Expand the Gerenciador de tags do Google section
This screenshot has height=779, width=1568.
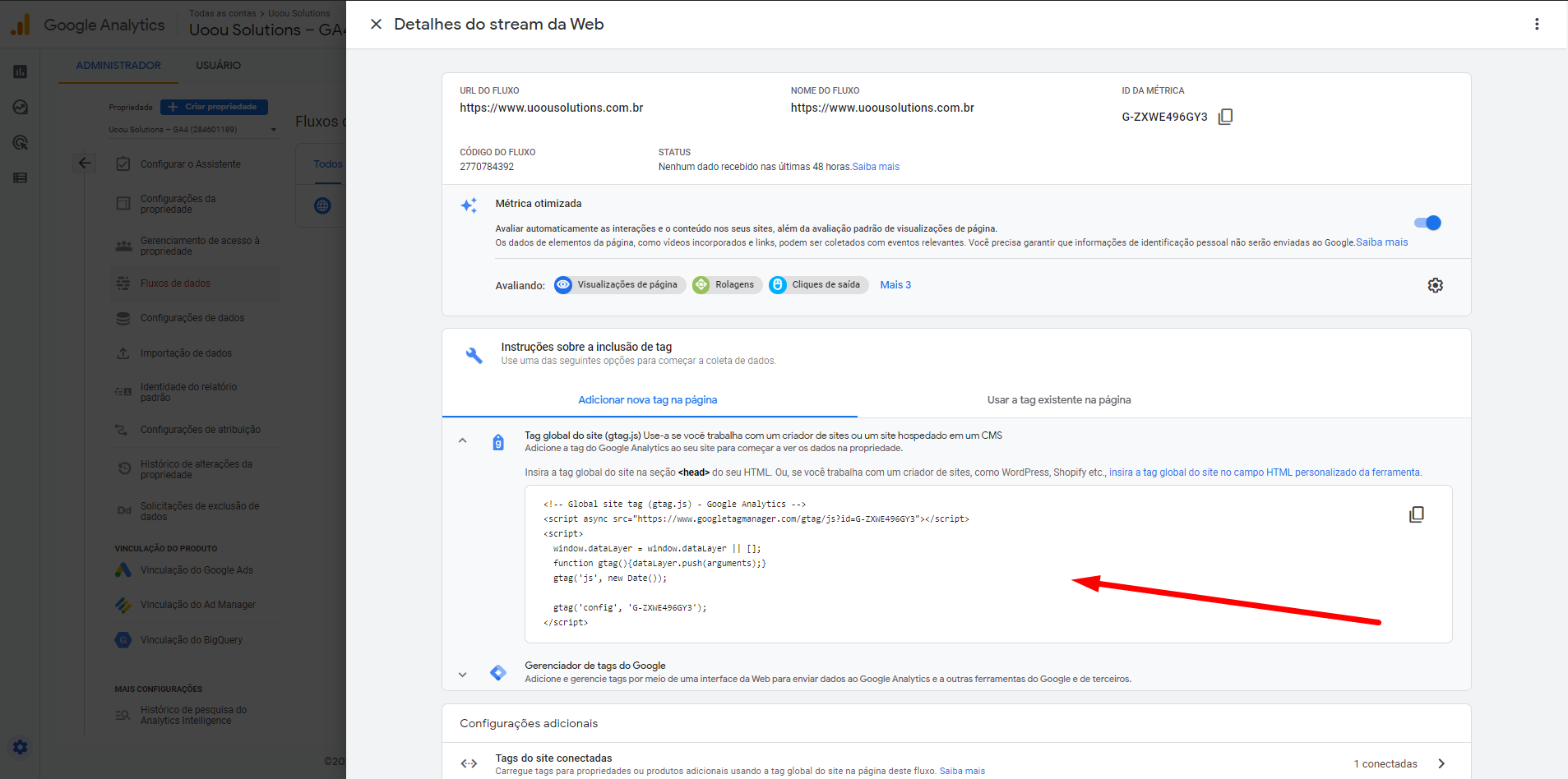coord(463,674)
